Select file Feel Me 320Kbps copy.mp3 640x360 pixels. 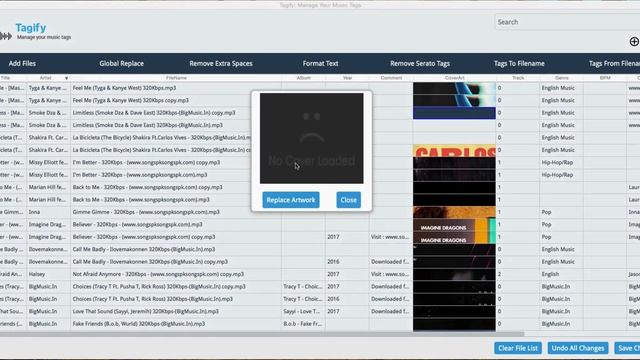point(131,100)
